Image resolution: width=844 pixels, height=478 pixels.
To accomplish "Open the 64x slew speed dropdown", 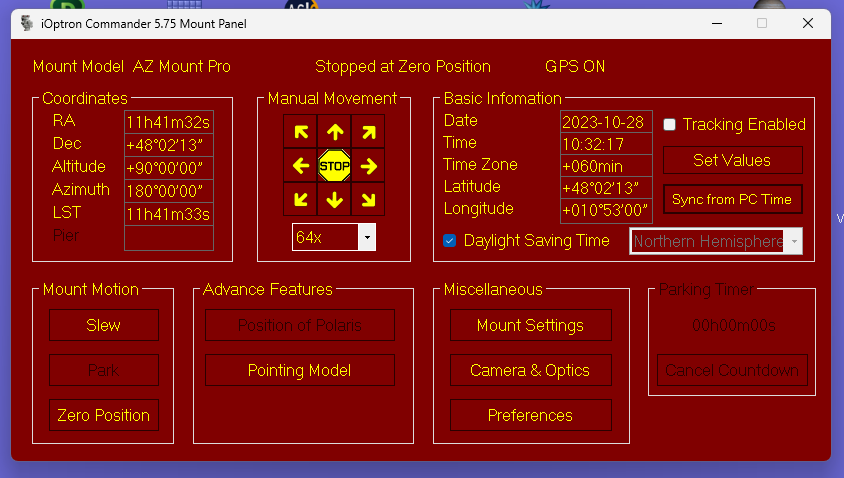I will click(x=367, y=237).
